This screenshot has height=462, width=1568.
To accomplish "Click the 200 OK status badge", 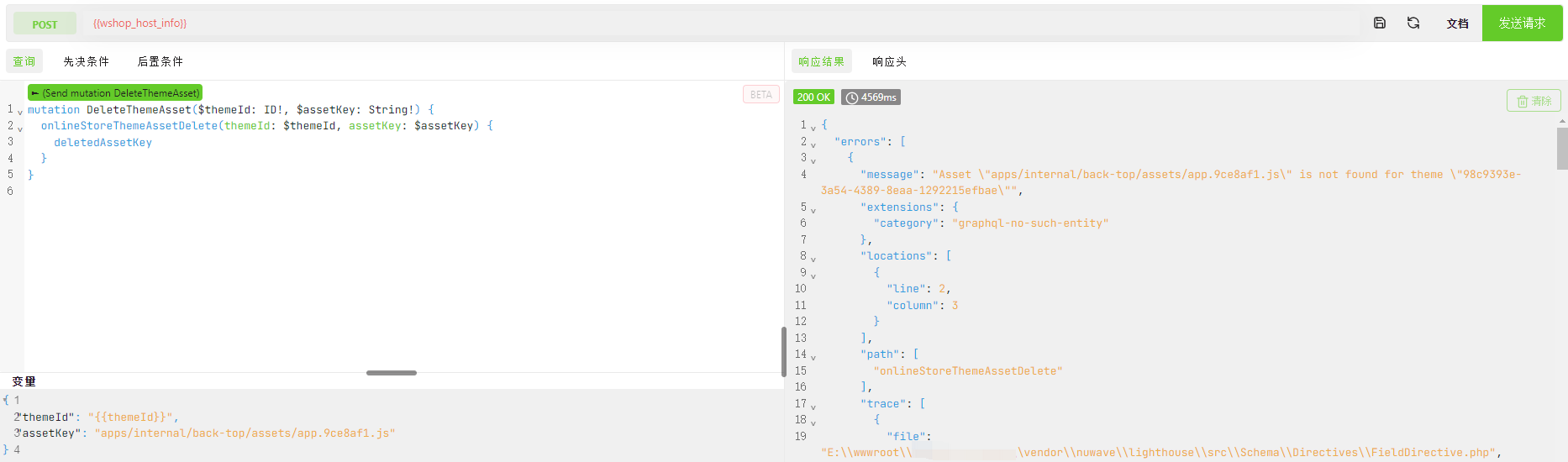I will [813, 97].
